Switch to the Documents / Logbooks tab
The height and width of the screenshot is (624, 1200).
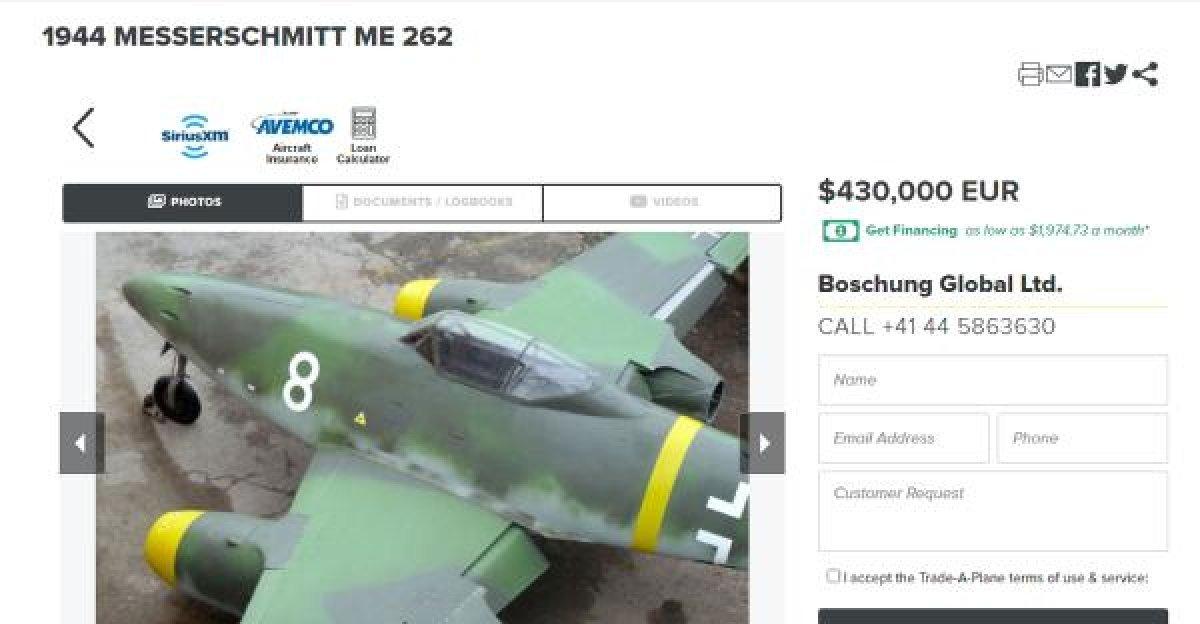[423, 202]
